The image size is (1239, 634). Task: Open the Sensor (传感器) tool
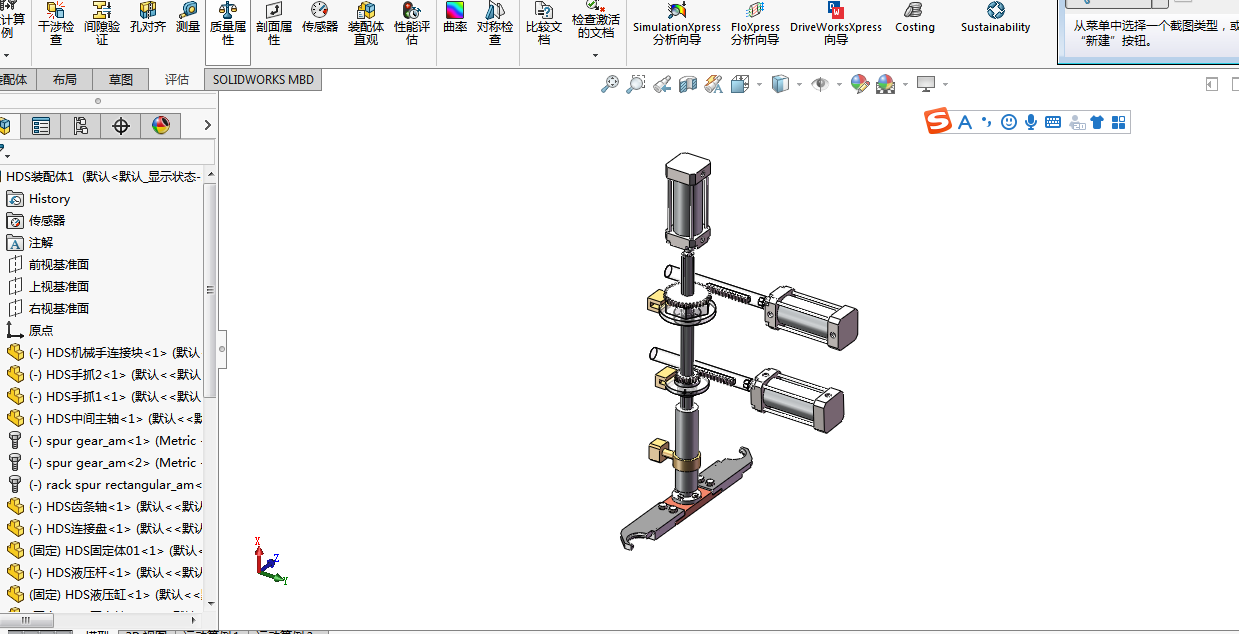tap(319, 18)
